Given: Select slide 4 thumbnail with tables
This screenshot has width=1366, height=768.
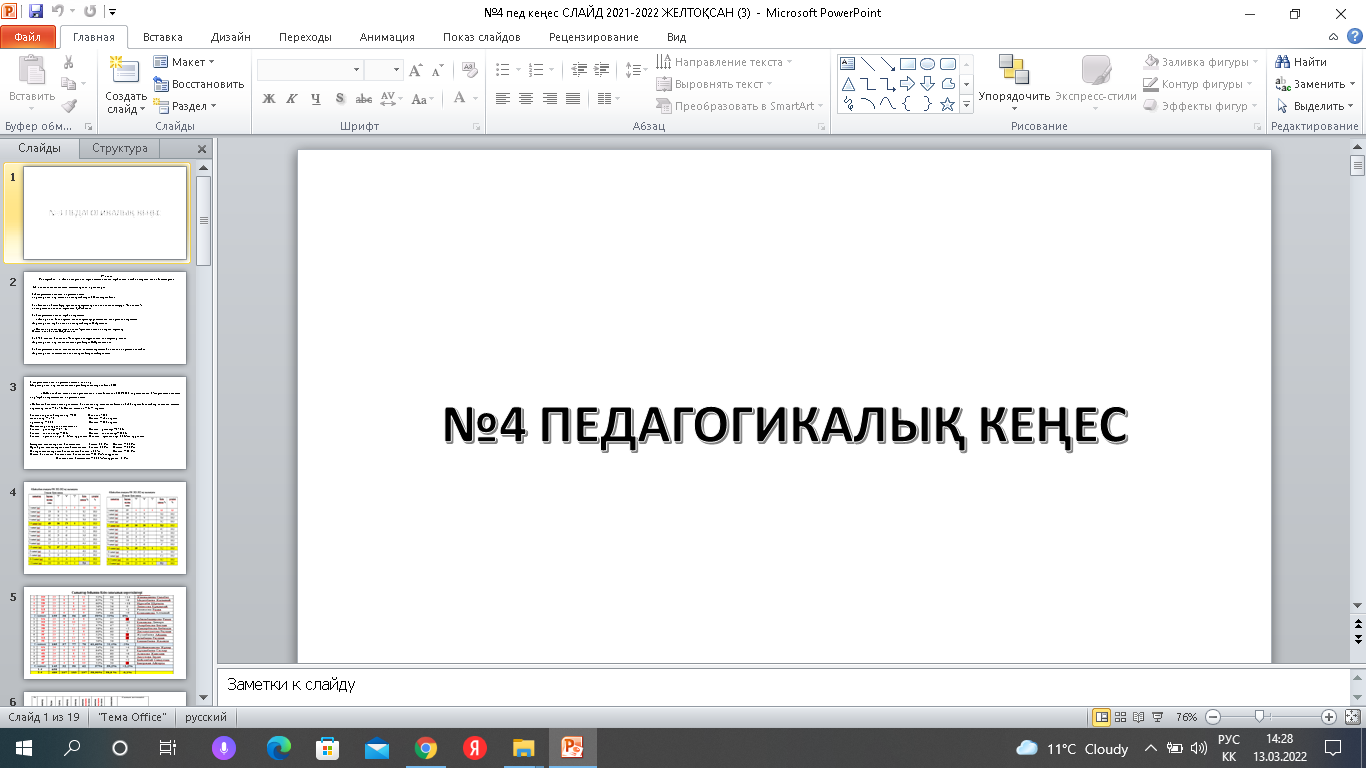Looking at the screenshot, I should (x=105, y=528).
